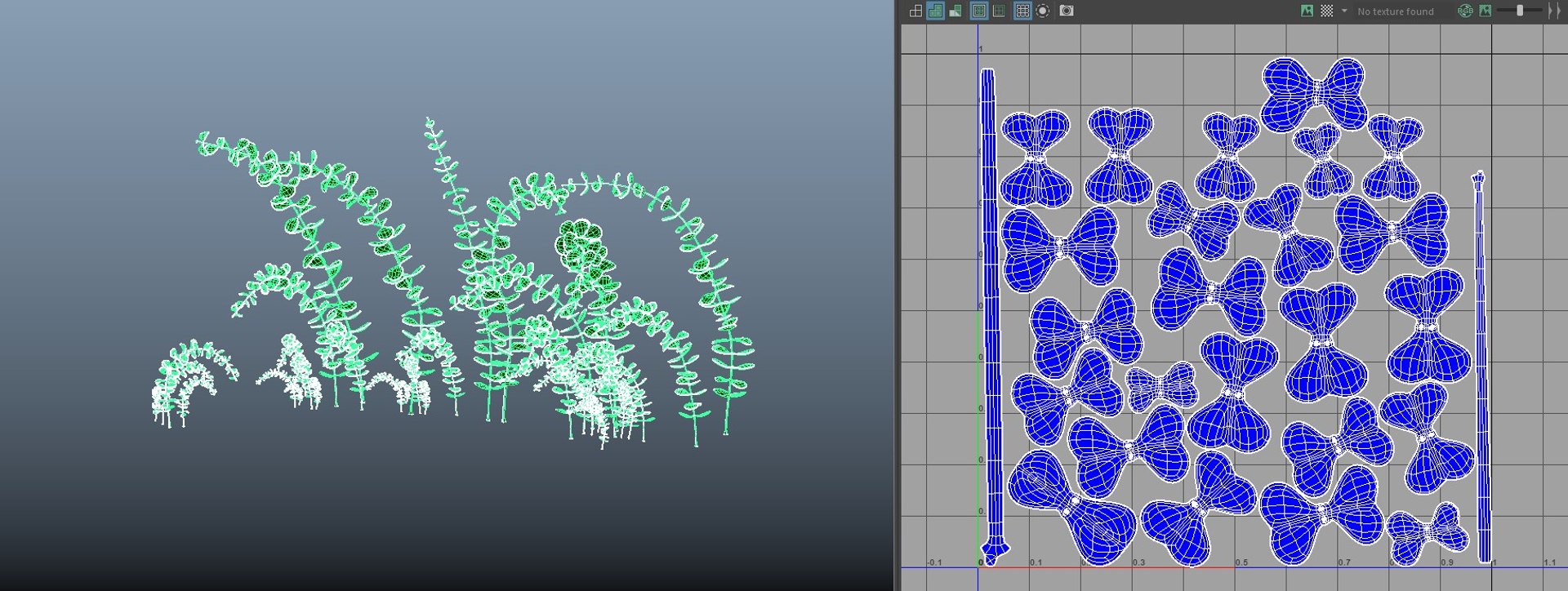This screenshot has width=1568, height=591.
Task: Click the image dimming slider handle
Action: (1520, 11)
